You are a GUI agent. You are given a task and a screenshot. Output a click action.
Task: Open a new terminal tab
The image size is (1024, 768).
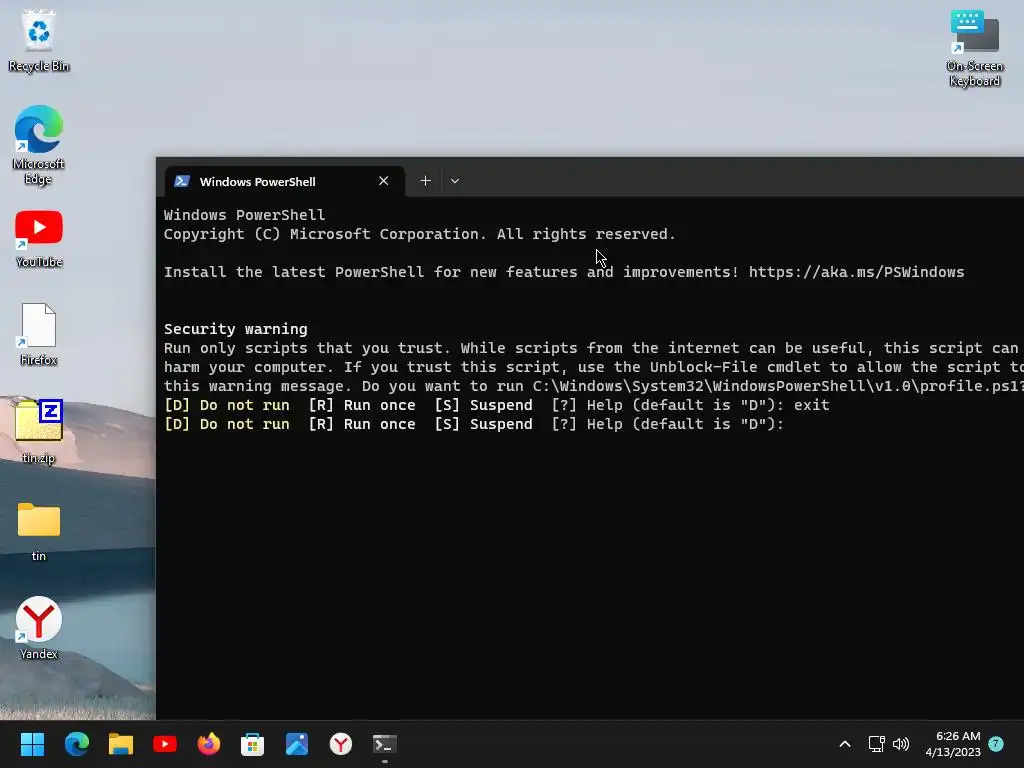coord(425,181)
